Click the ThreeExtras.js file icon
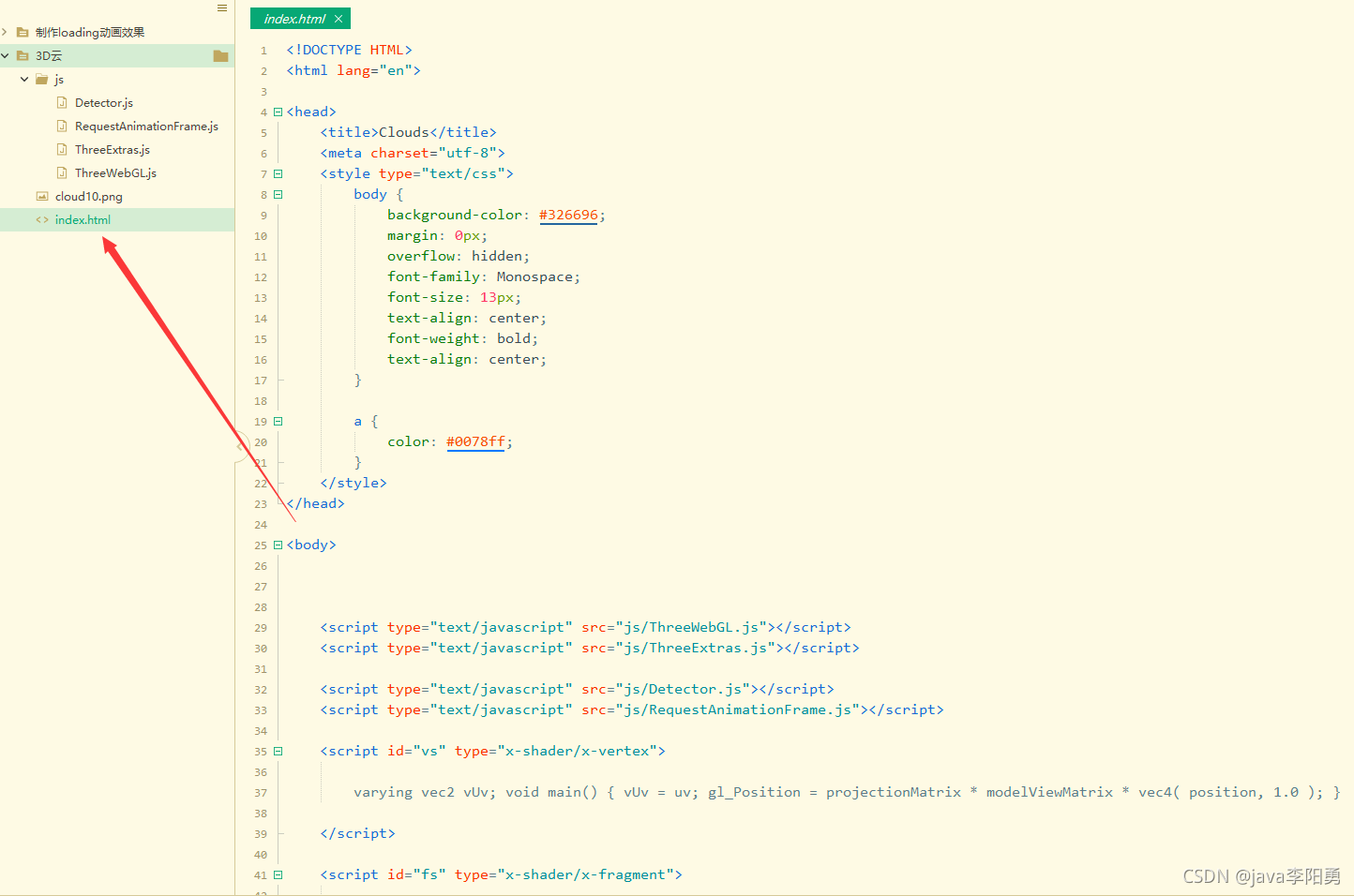 coord(62,149)
